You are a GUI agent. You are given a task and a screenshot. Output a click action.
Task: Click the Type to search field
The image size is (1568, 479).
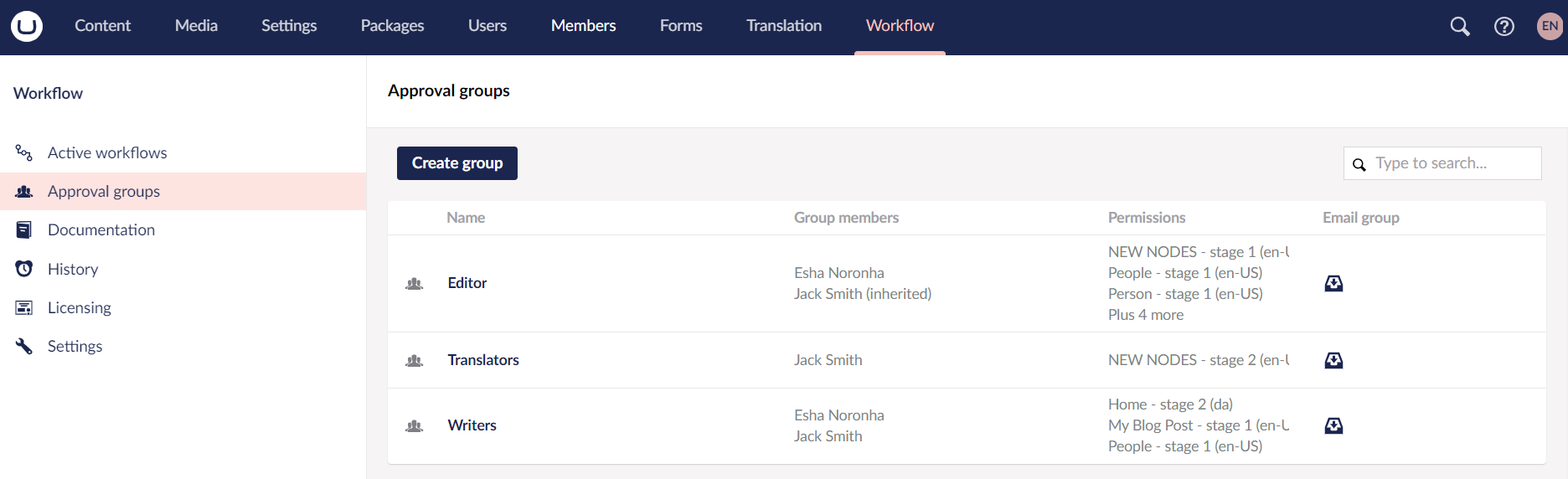(x=1442, y=163)
